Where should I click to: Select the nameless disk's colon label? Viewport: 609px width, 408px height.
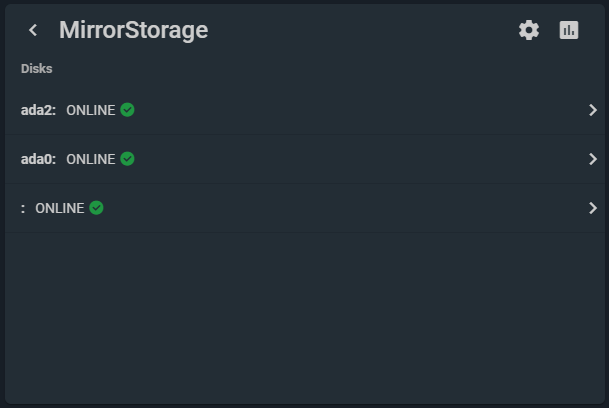[23, 209]
